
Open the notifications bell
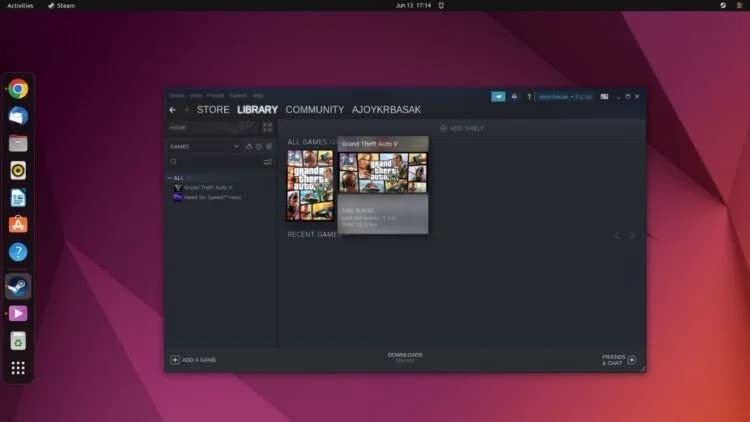coord(514,97)
